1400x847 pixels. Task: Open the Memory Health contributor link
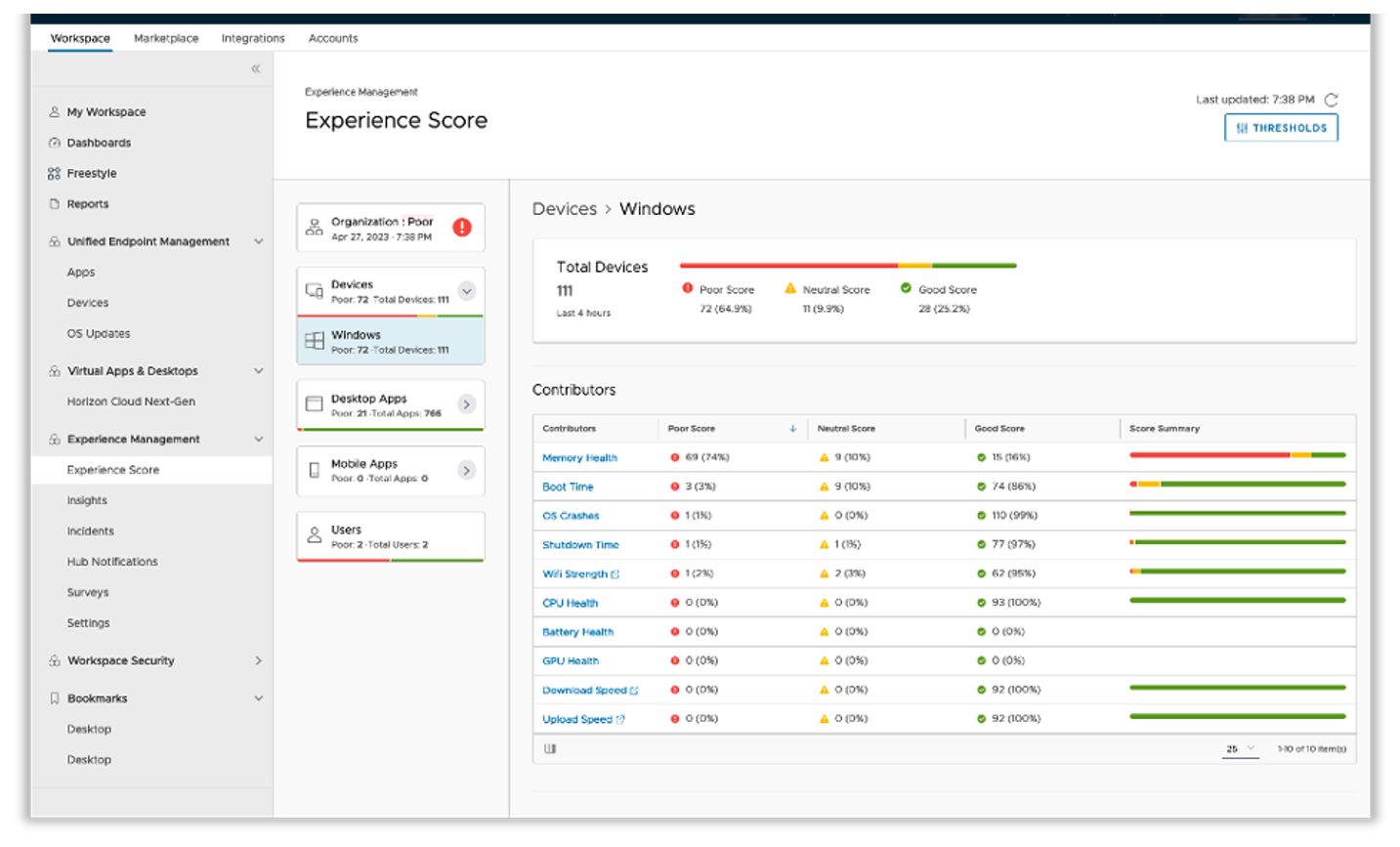coord(579,458)
